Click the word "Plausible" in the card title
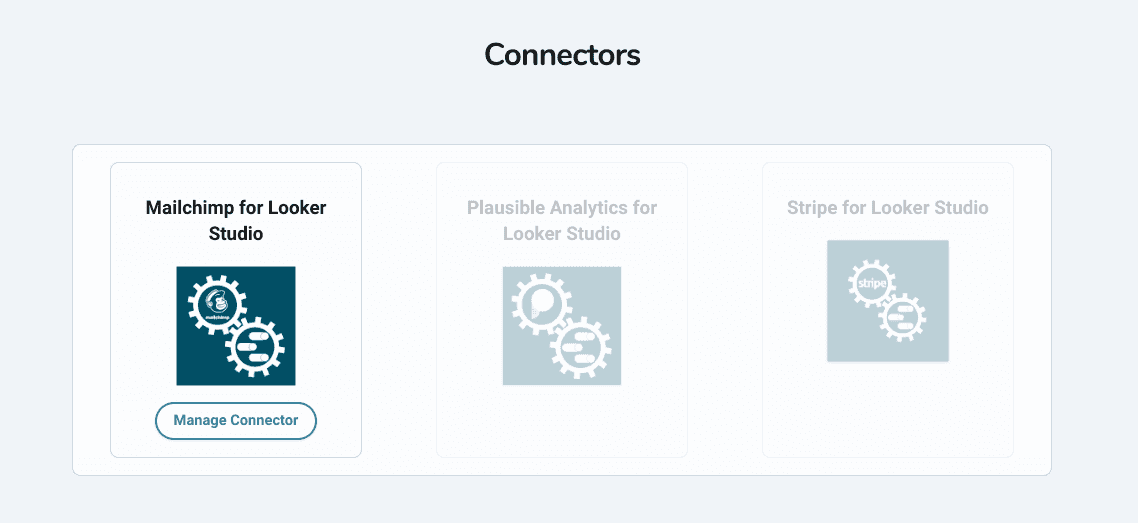The height and width of the screenshot is (523, 1138). click(507, 208)
